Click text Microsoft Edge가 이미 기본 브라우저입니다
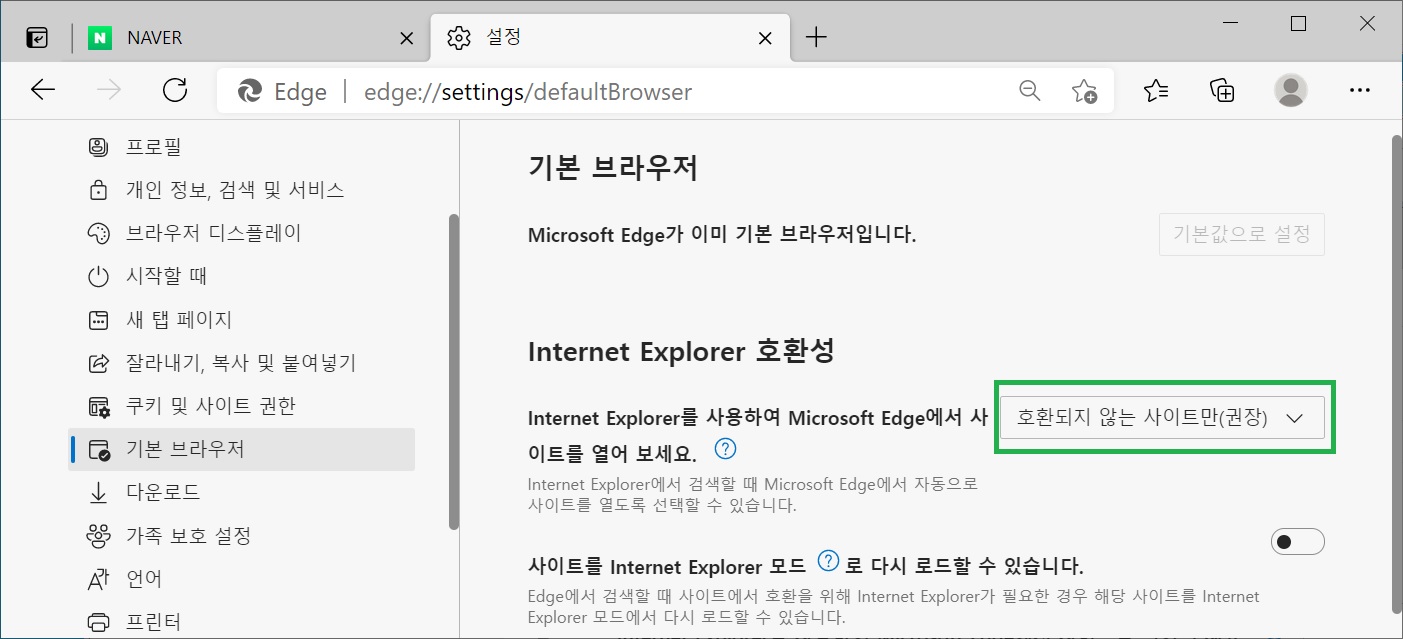 click(722, 235)
